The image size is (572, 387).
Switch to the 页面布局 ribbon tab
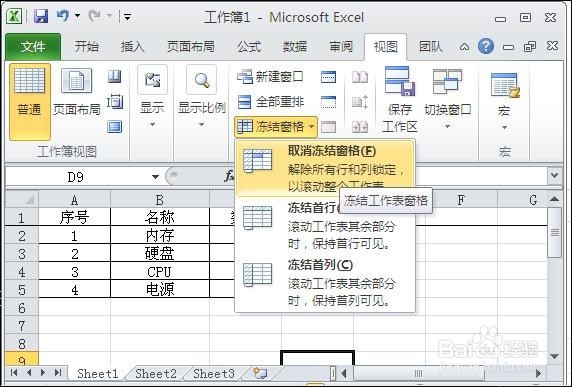(x=191, y=47)
